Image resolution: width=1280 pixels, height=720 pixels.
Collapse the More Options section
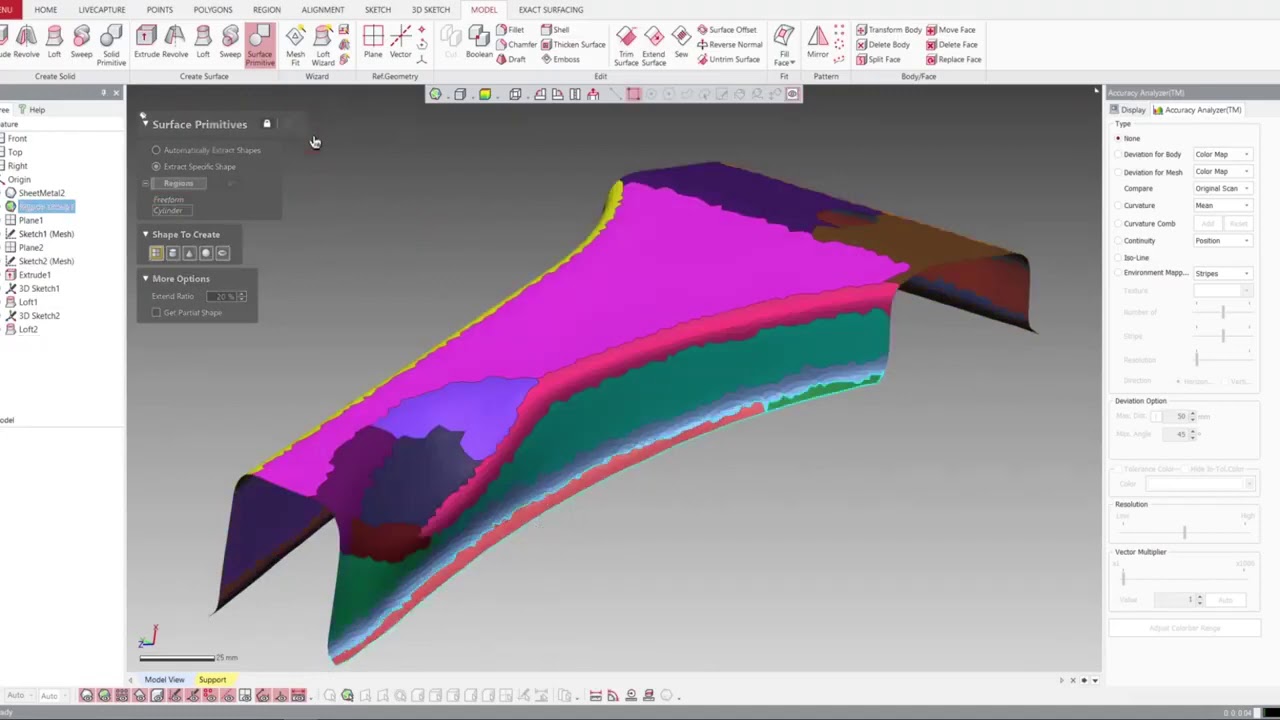coord(145,278)
